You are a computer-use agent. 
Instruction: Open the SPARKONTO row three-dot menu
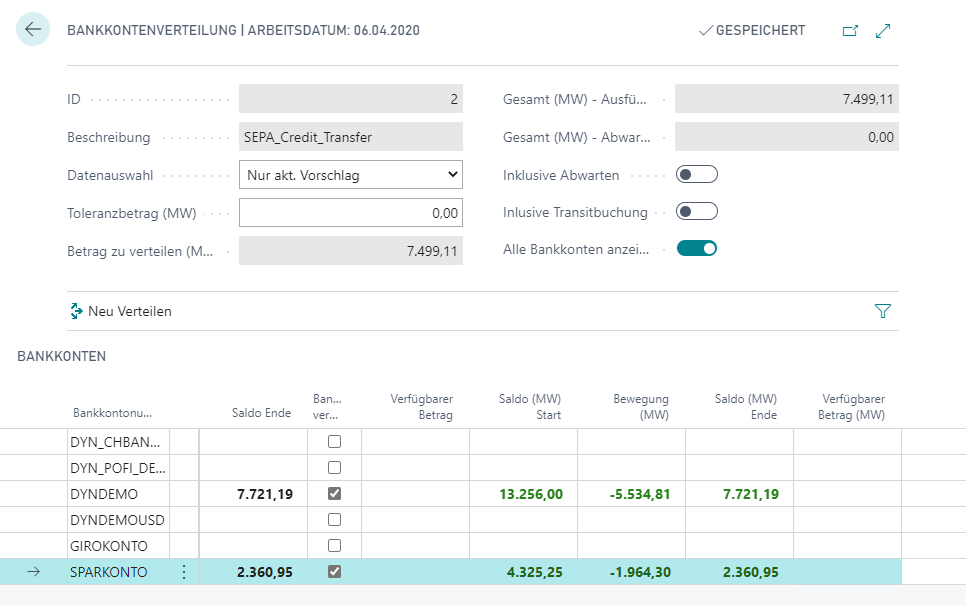point(183,572)
